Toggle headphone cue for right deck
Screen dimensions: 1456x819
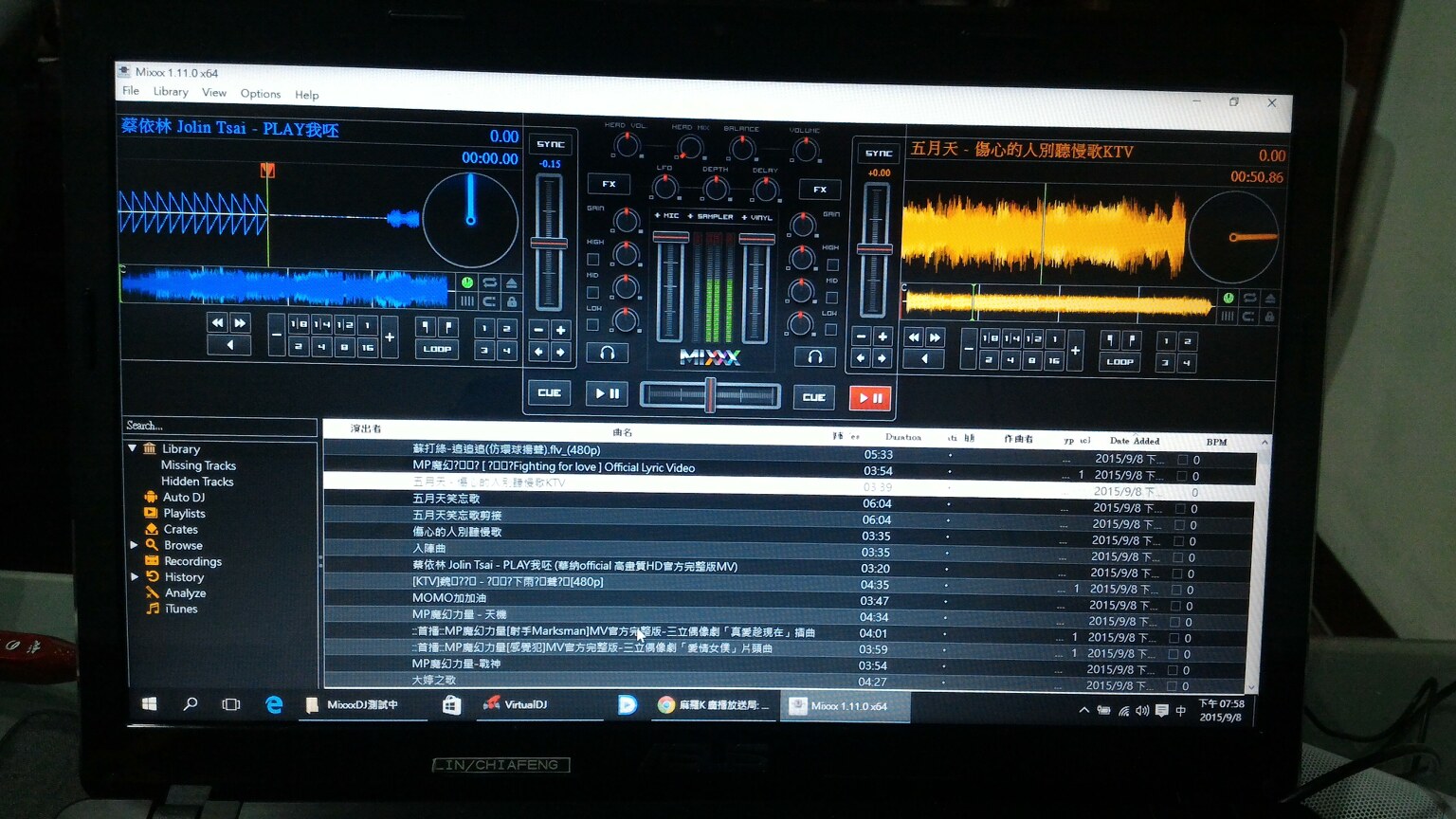coord(814,356)
